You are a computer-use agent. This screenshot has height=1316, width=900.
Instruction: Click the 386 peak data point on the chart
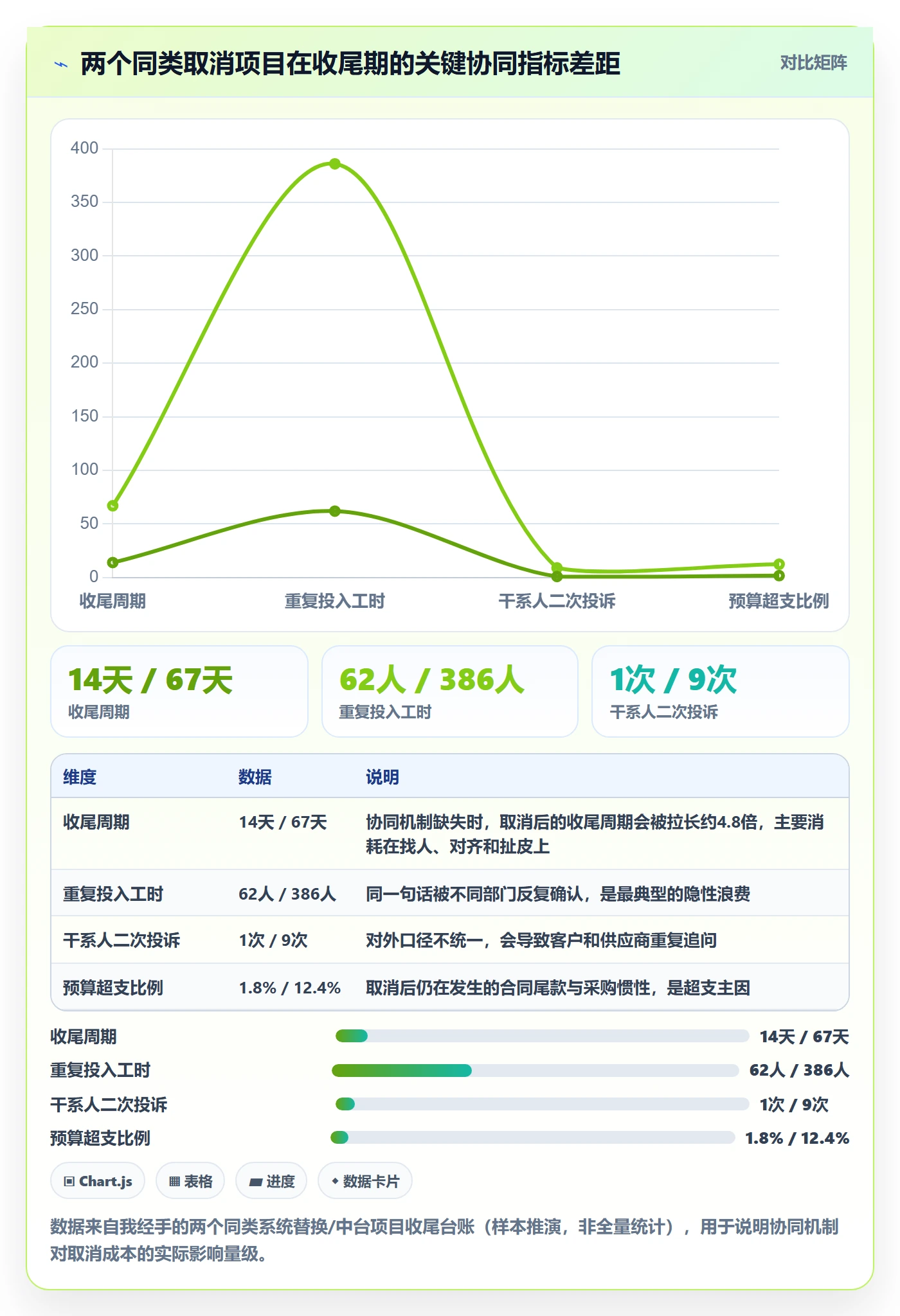coord(335,164)
